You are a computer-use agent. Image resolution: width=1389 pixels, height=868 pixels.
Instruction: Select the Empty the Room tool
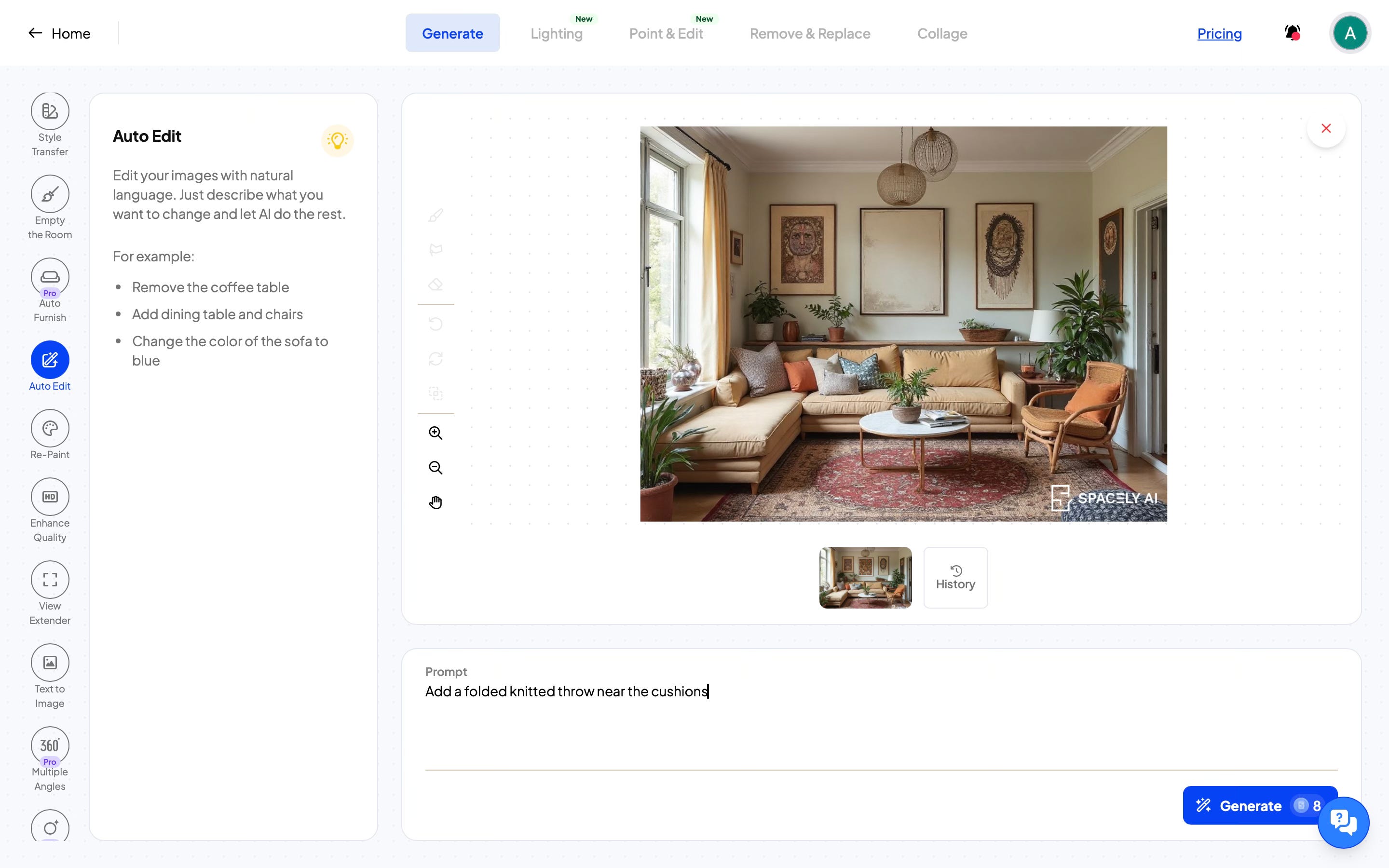pyautogui.click(x=50, y=194)
